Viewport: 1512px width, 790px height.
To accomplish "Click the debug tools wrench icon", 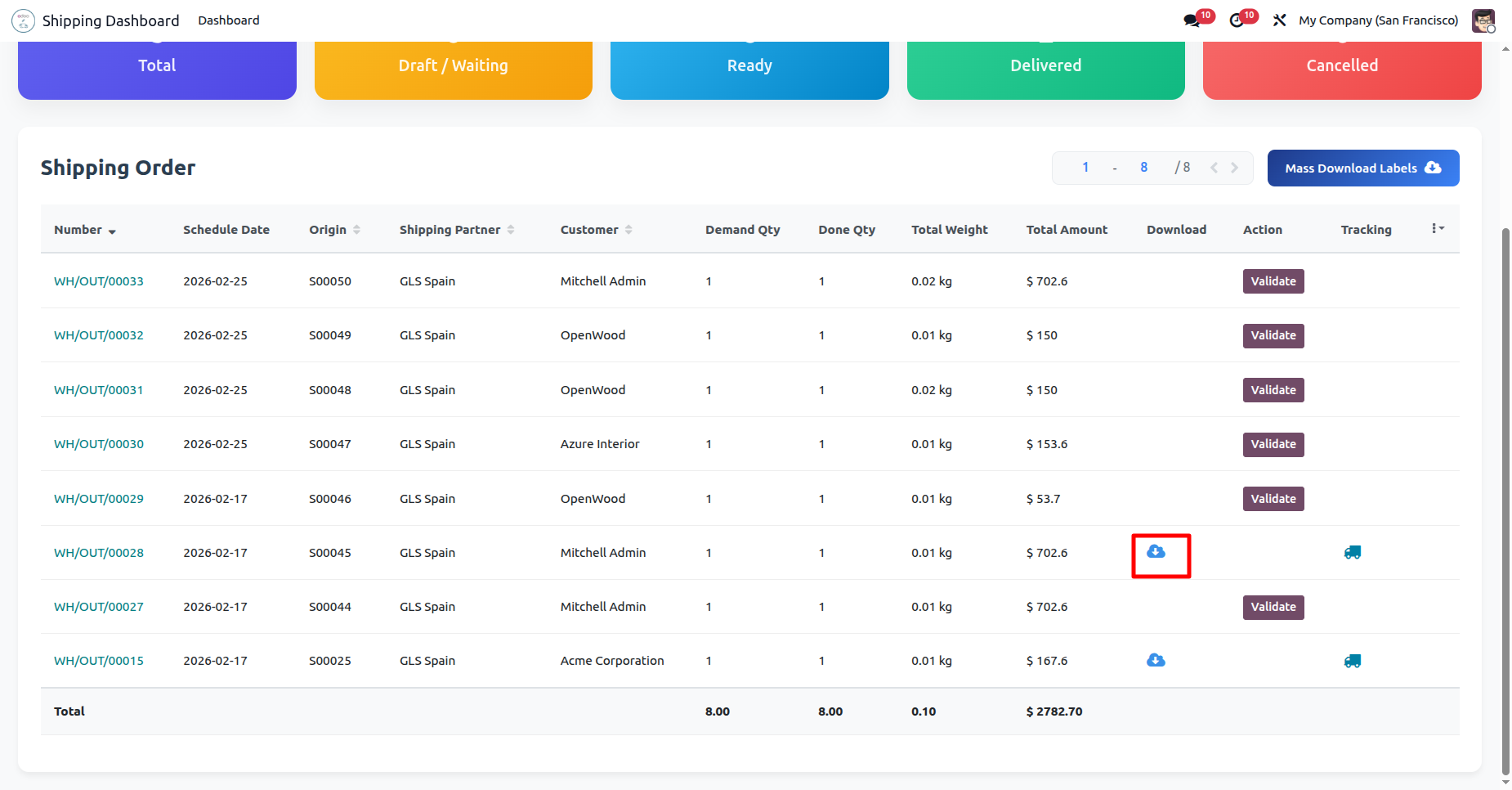I will point(1280,20).
